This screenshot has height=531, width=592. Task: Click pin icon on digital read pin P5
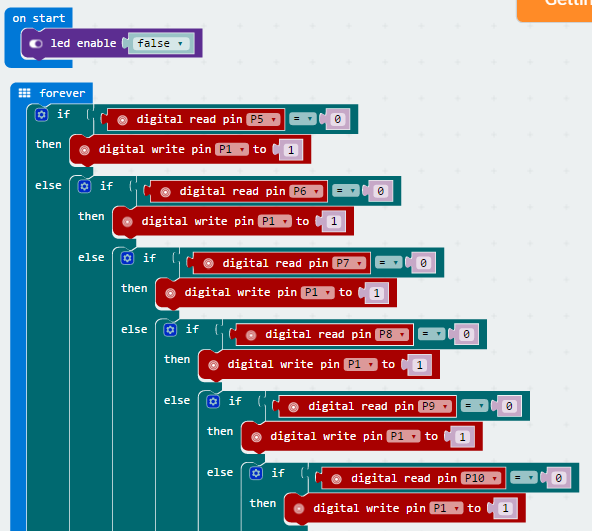coord(122,120)
